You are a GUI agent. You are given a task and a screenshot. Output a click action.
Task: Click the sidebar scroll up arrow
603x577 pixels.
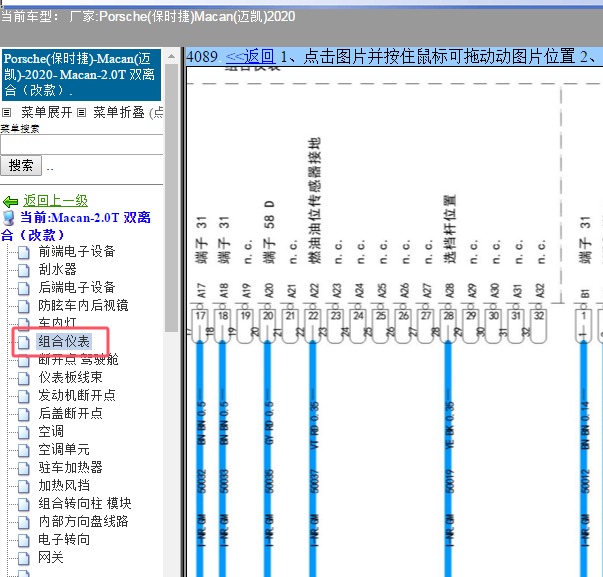171,57
